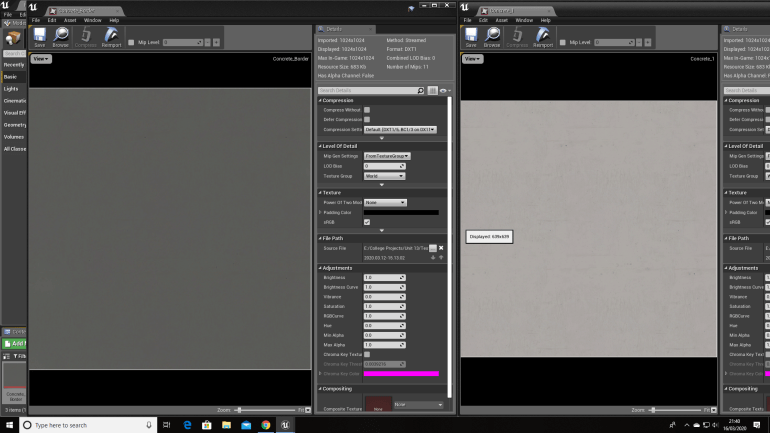Screen dimensions: 770x433
Task: Toggle the eye view options in Details
Action: 445,90
